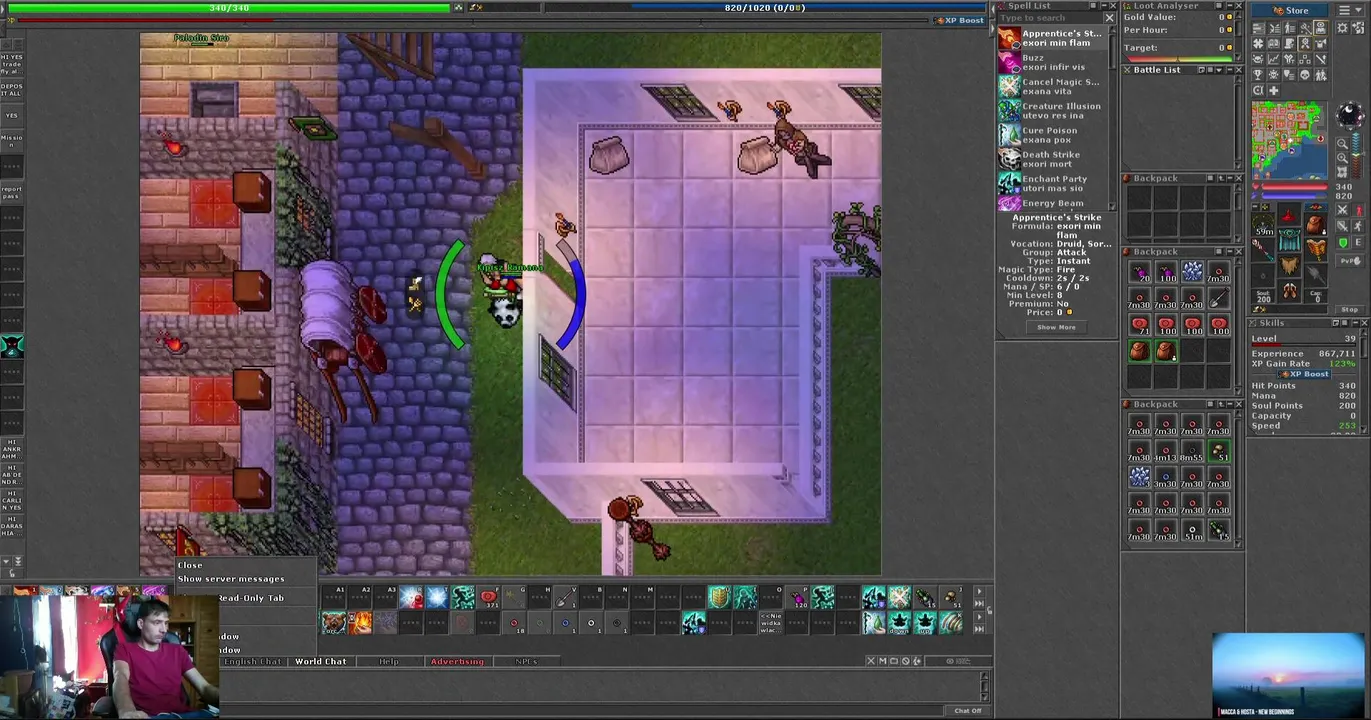Click the town minimap
Viewport: 1371px width, 720px height.
[x=1289, y=140]
